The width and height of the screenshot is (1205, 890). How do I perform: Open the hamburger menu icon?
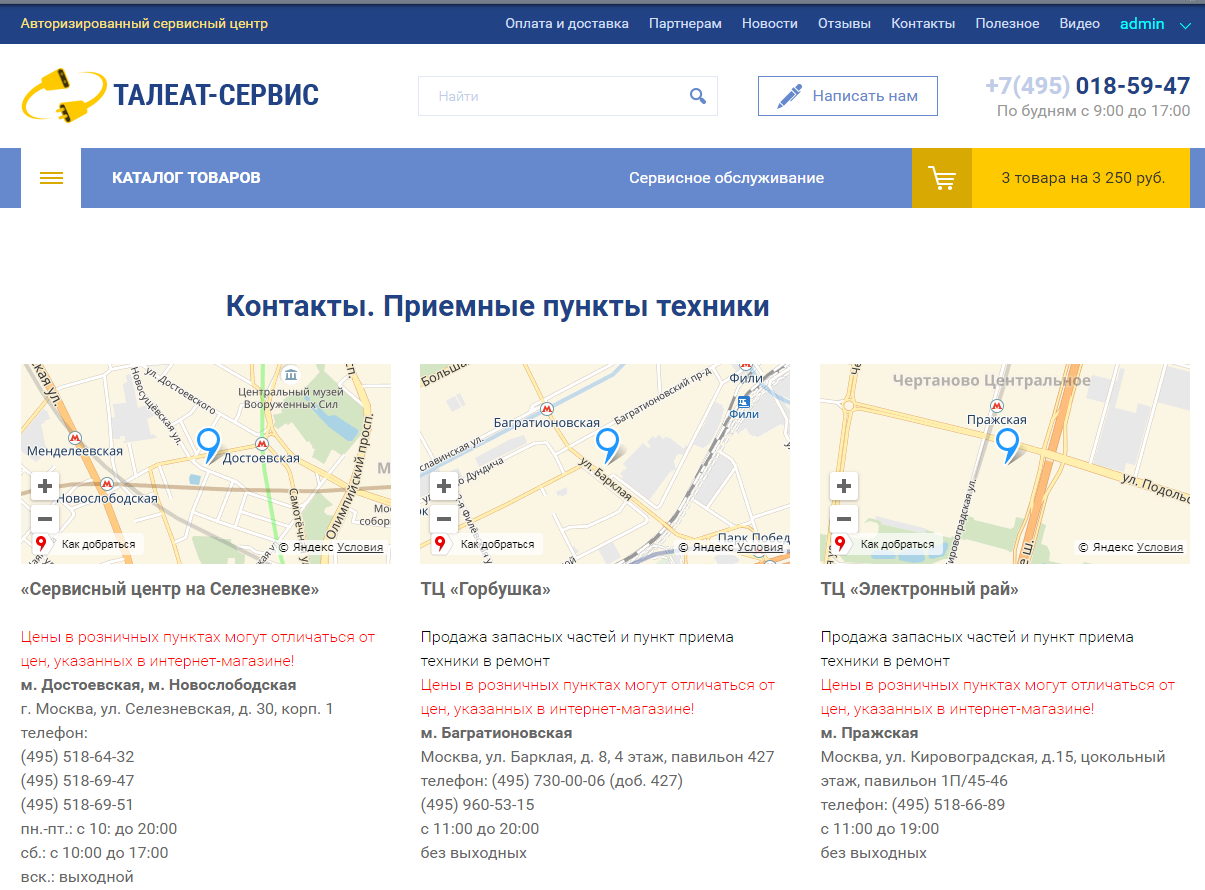51,178
